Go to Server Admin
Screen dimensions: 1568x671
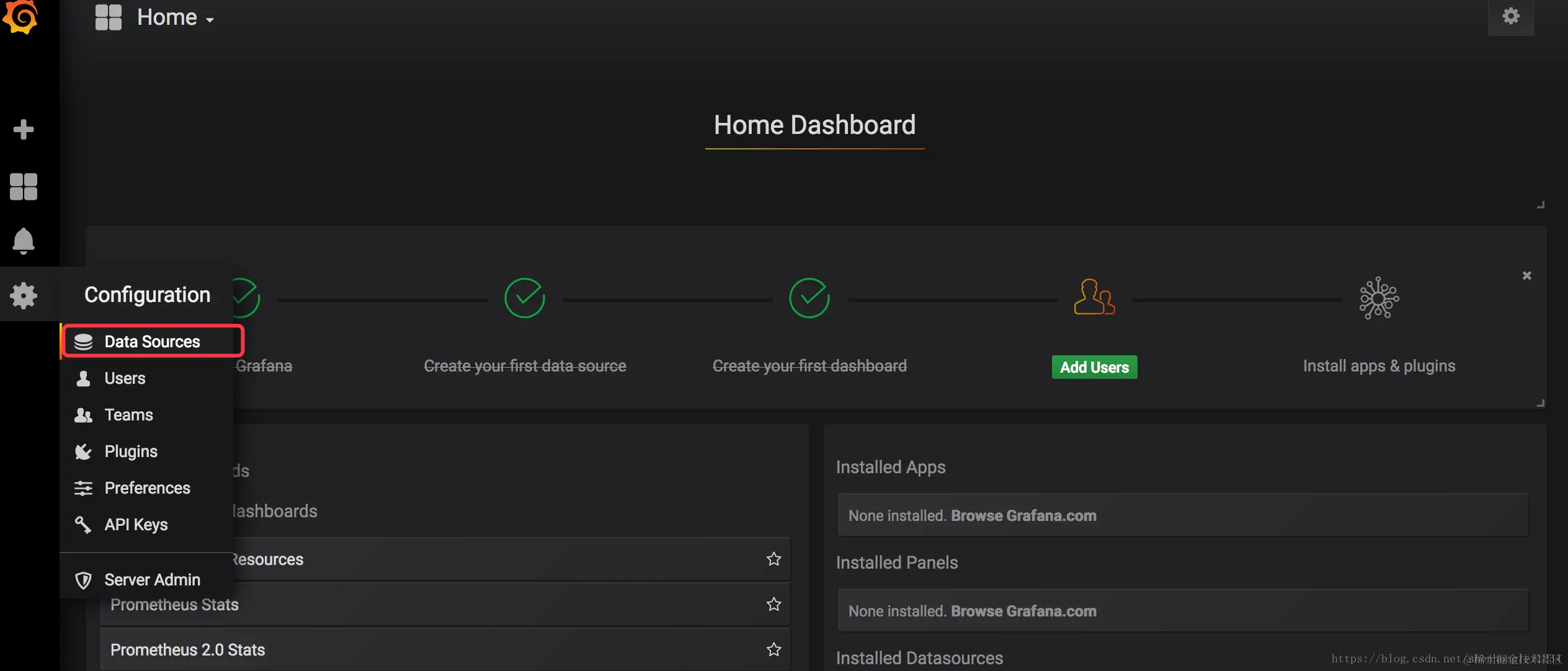tap(152, 580)
